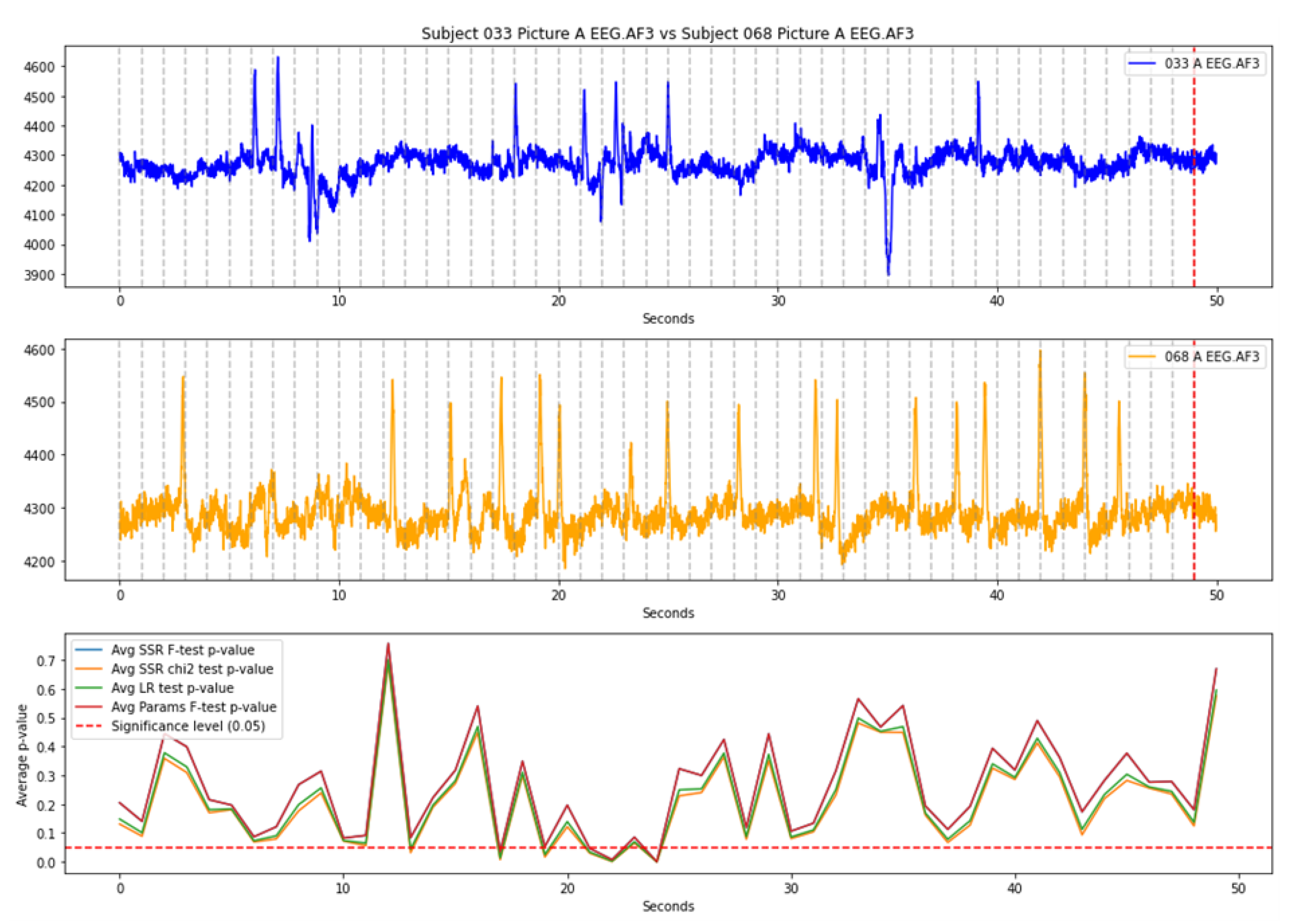Click the 0.7 tick on the p-value axis

[x=46, y=661]
